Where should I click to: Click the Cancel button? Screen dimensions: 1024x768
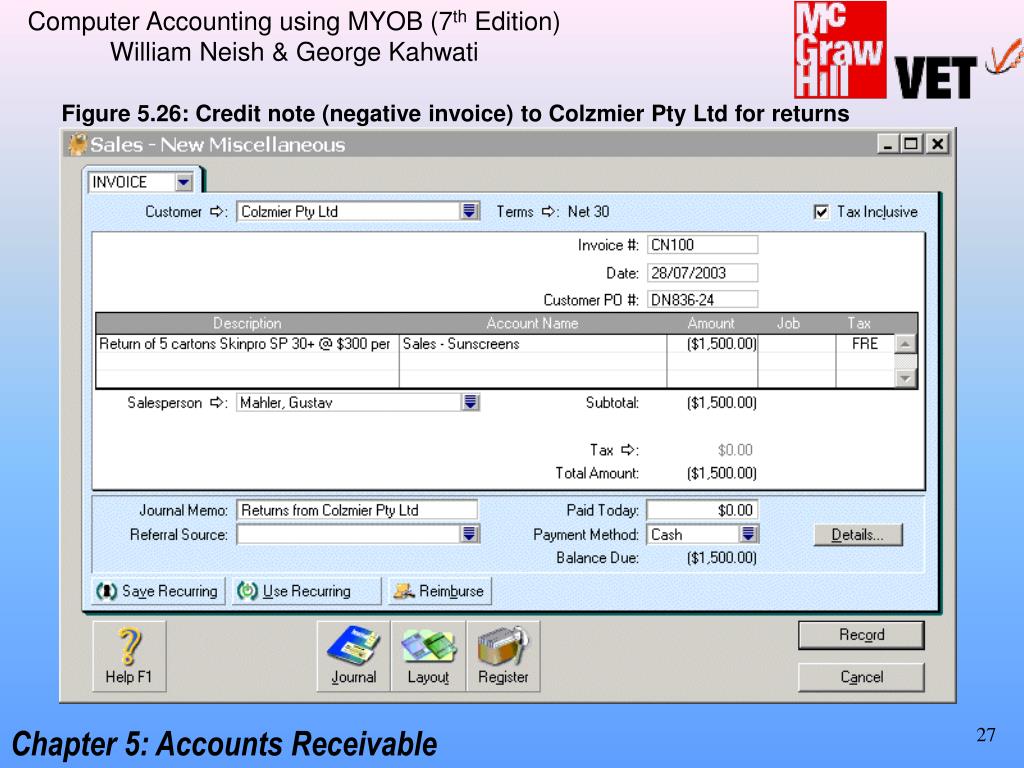point(861,677)
